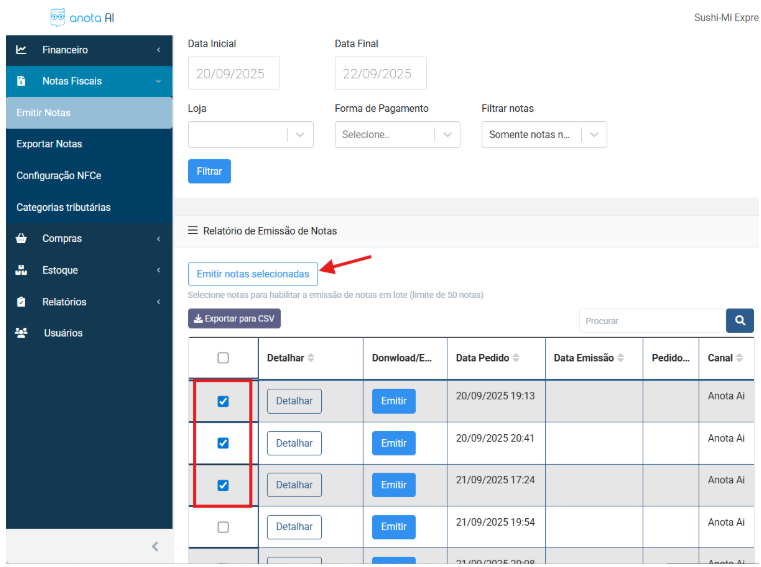Image resolution: width=761 pixels, height=567 pixels.
Task: Open Exportar Notas in sidebar
Action: coord(49,144)
